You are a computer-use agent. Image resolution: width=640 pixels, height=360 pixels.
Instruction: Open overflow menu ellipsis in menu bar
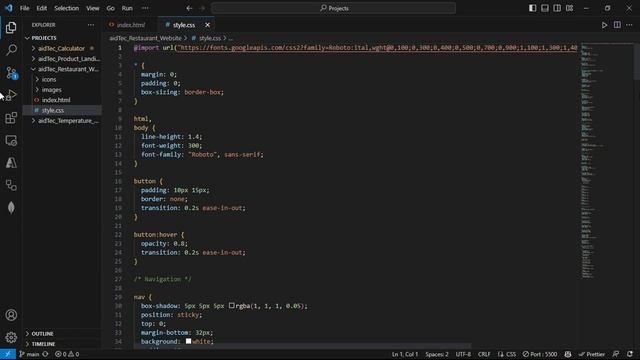pyautogui.click(x=145, y=8)
